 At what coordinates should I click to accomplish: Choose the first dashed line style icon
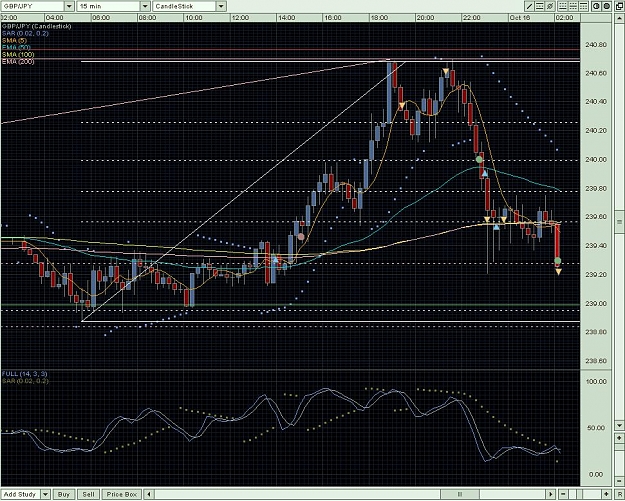[563, 6]
